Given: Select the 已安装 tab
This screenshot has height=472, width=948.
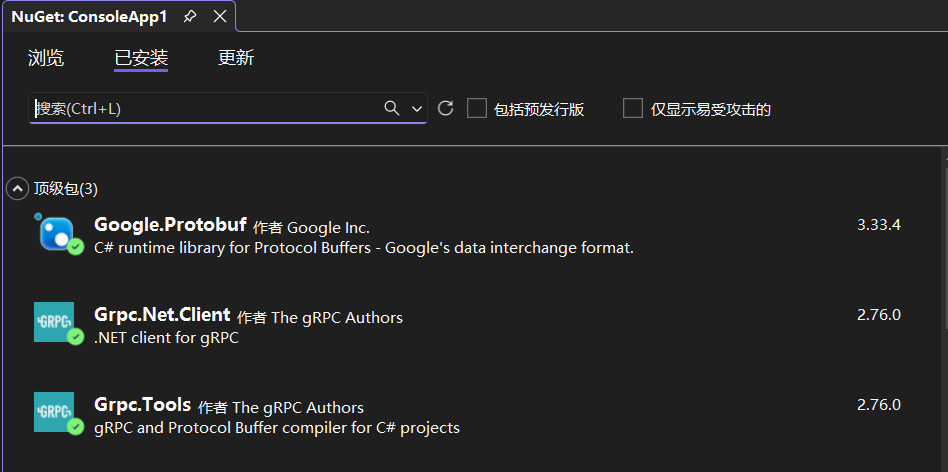Looking at the screenshot, I should (141, 58).
